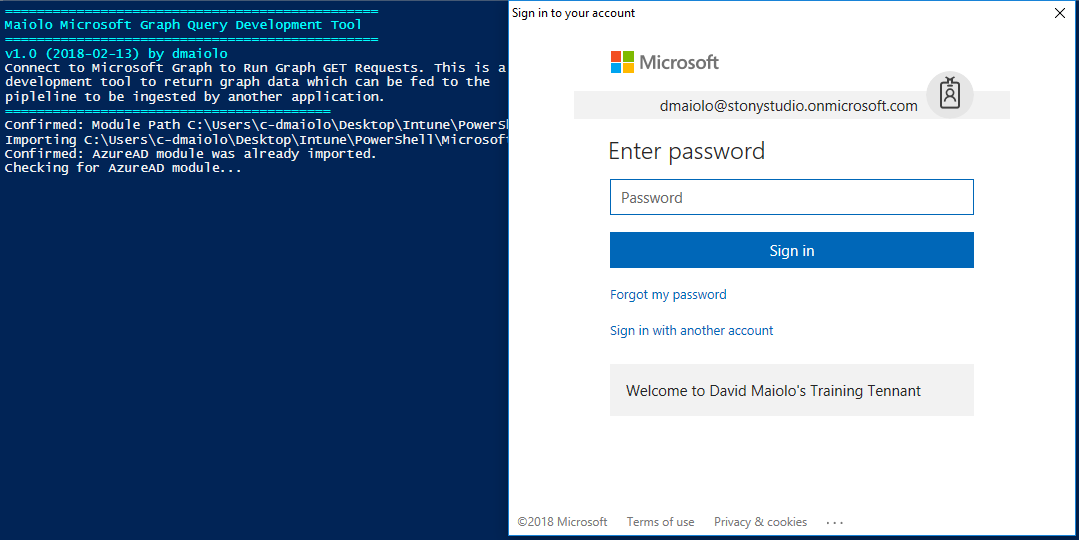Open the three-dot footer more options
Screen dimensions: 1079x540
(x=835, y=523)
